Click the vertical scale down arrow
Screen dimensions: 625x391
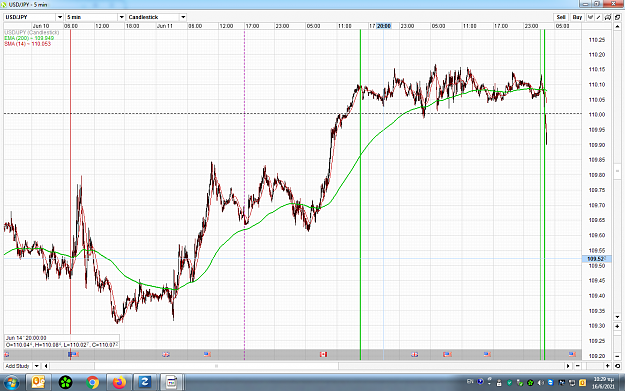point(617,317)
